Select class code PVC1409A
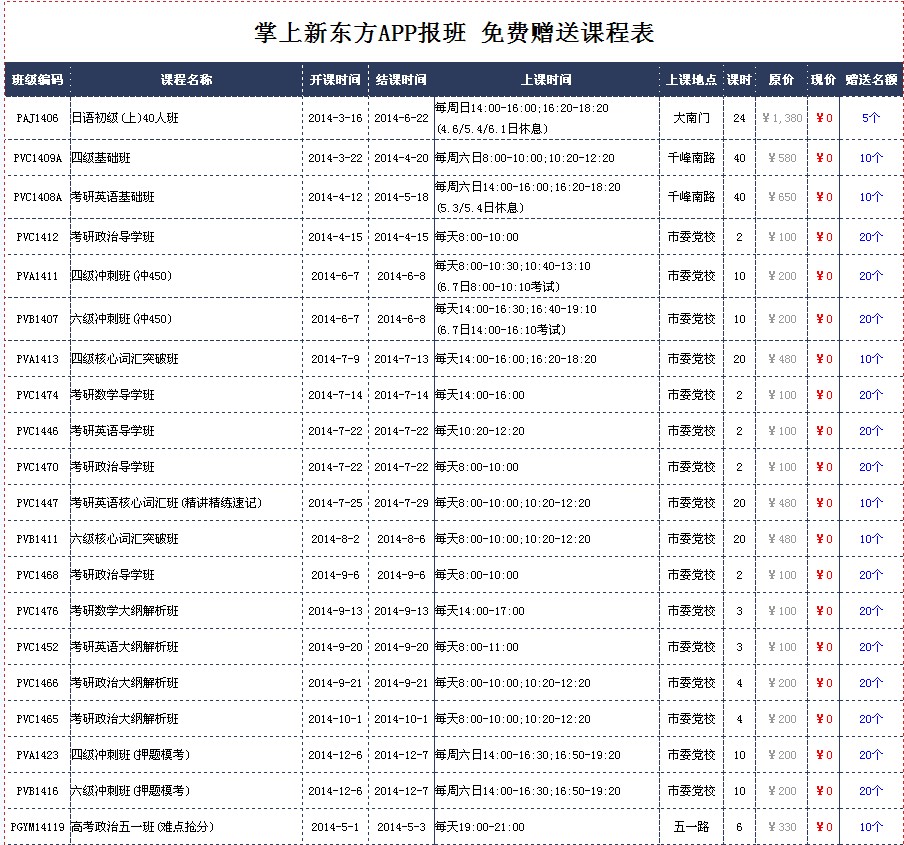Viewport: 904px width, 845px height. tap(37, 158)
